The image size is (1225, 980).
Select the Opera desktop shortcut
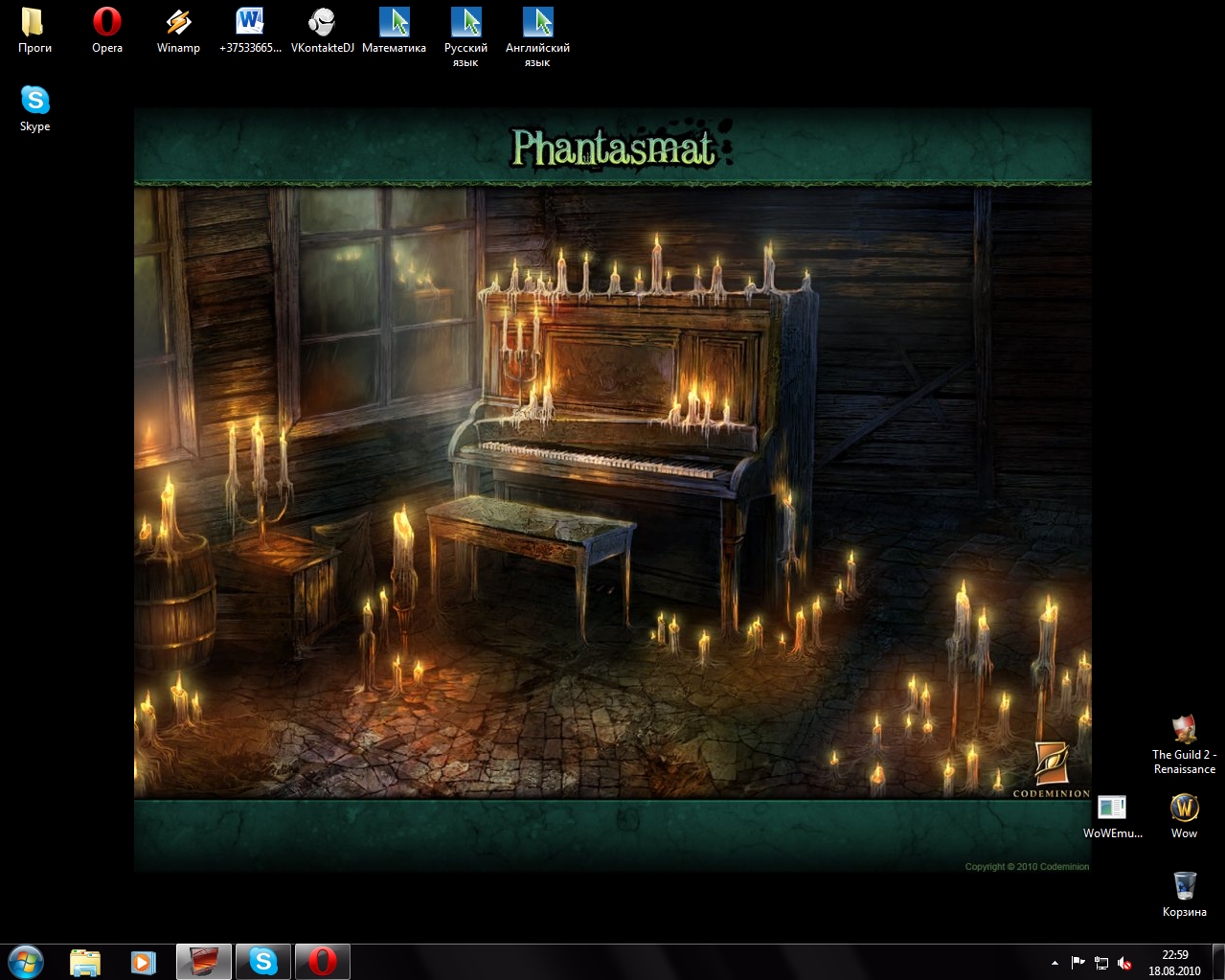tap(106, 30)
